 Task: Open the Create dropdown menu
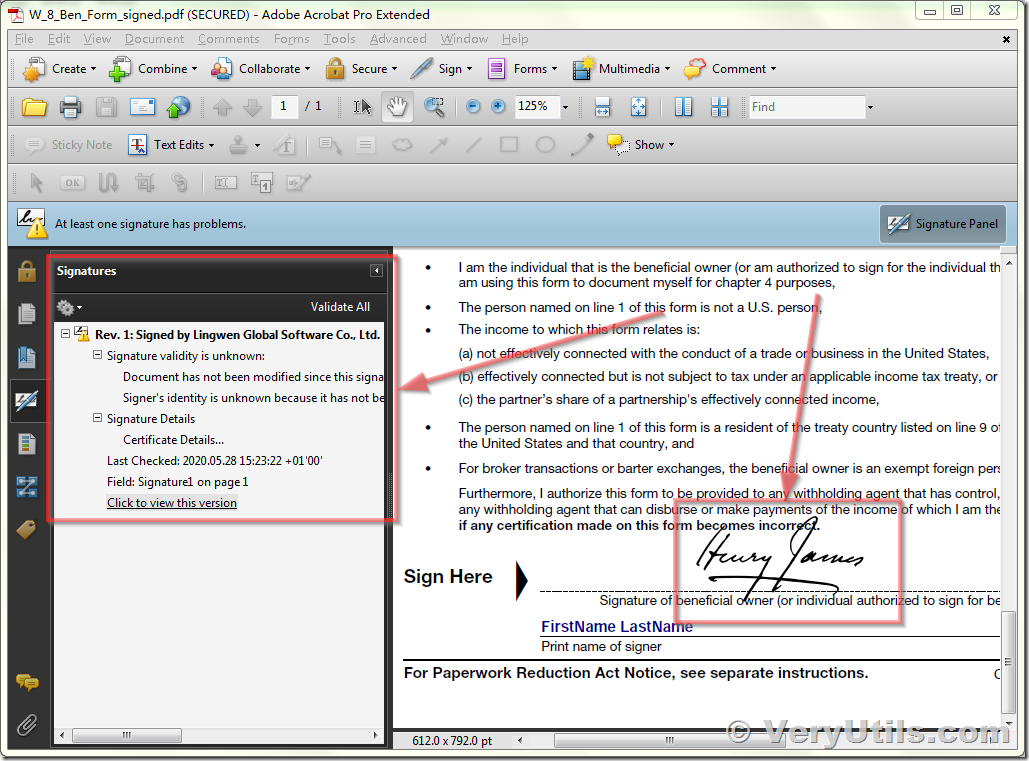(59, 69)
